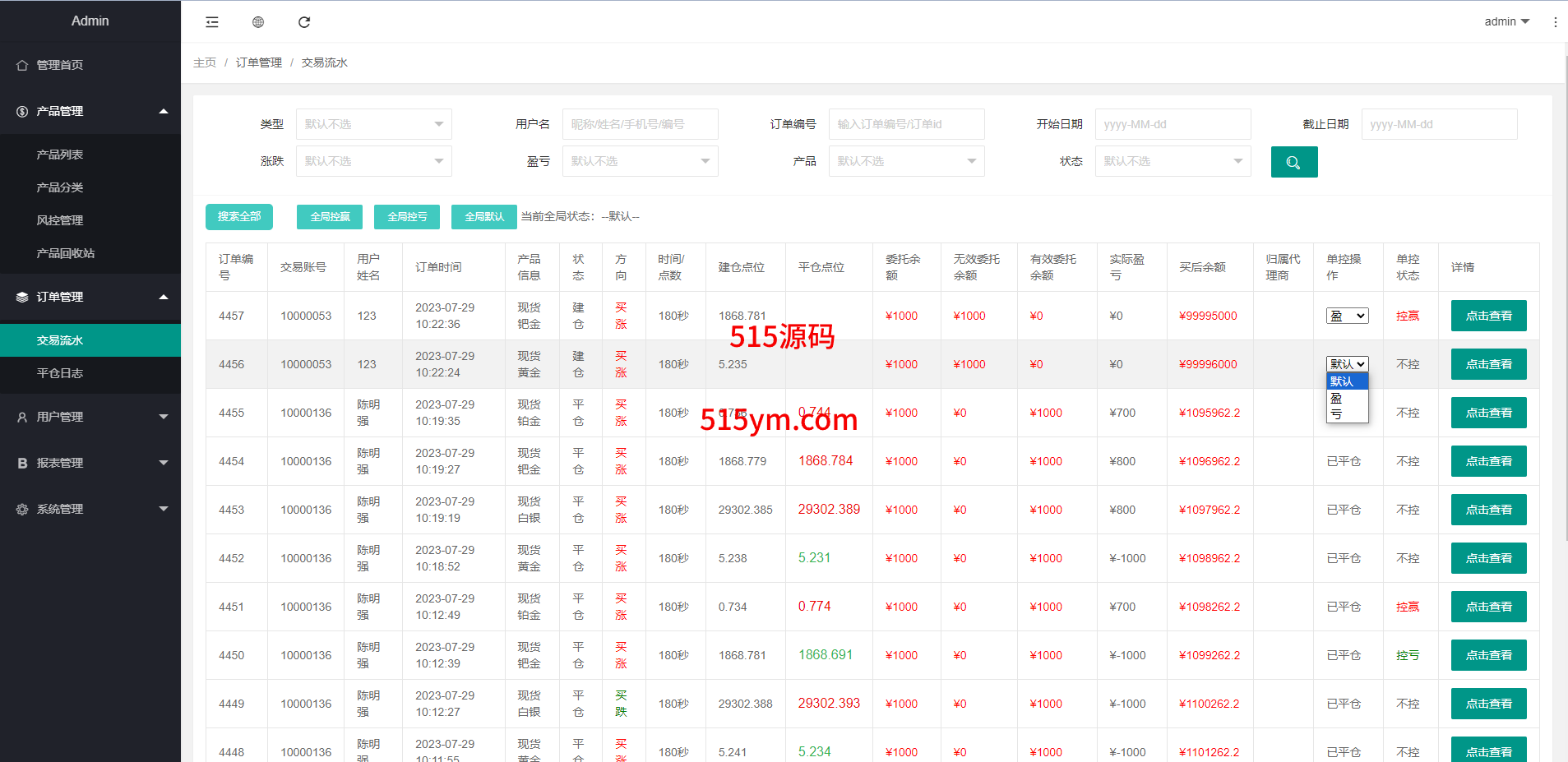Open 平仓日志 in the sidebar
This screenshot has width=1568, height=762.
pyautogui.click(x=60, y=373)
